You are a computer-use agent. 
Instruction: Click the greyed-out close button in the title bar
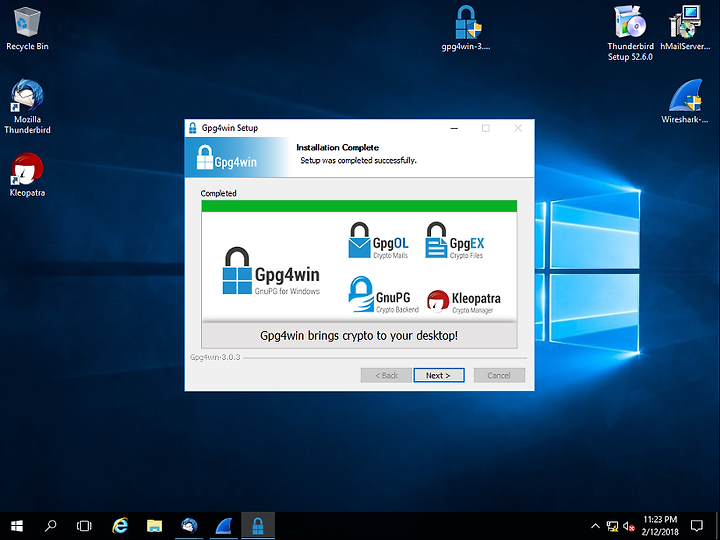pyautogui.click(x=518, y=128)
